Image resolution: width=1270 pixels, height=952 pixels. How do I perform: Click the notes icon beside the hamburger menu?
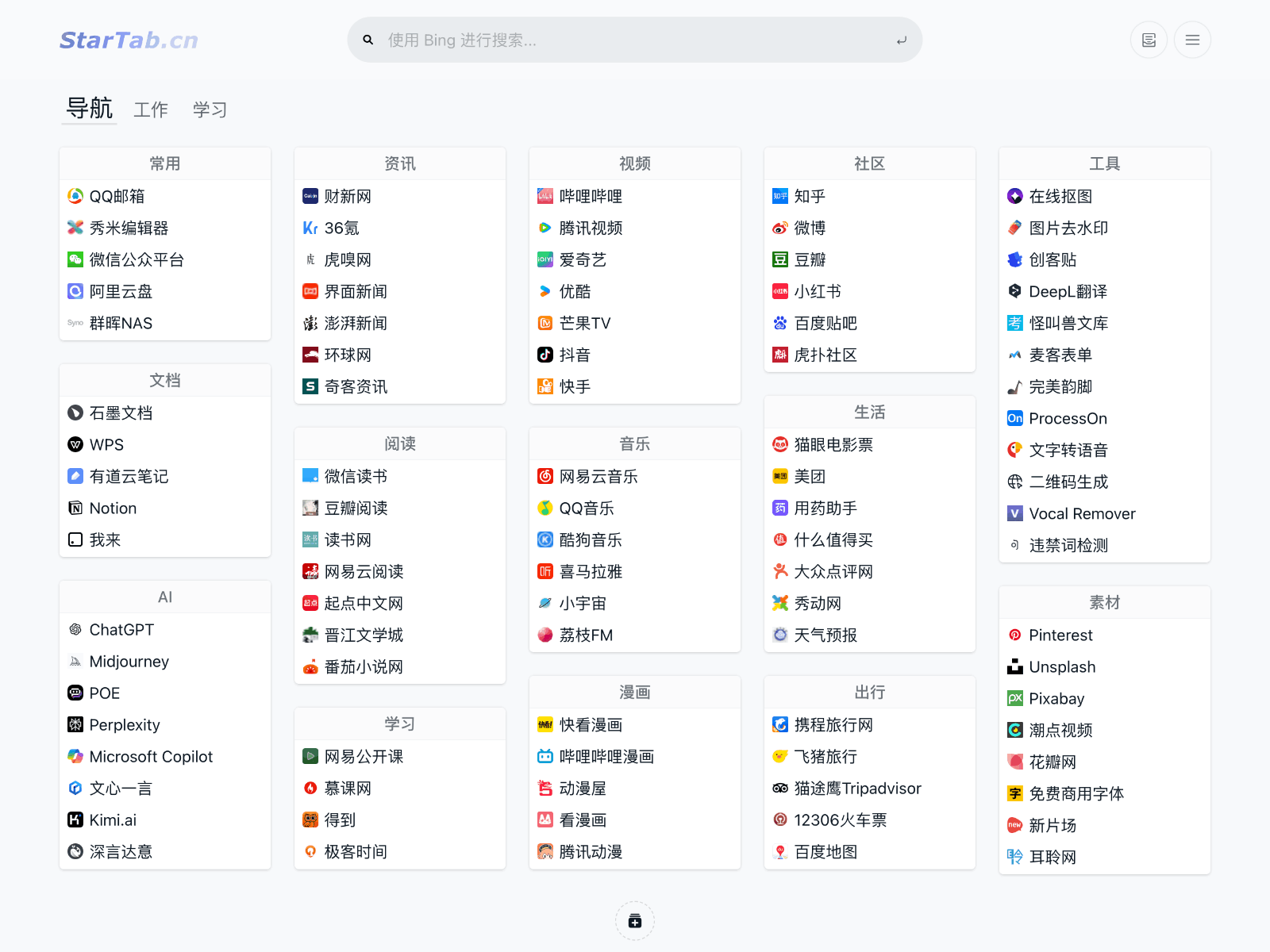point(1149,39)
